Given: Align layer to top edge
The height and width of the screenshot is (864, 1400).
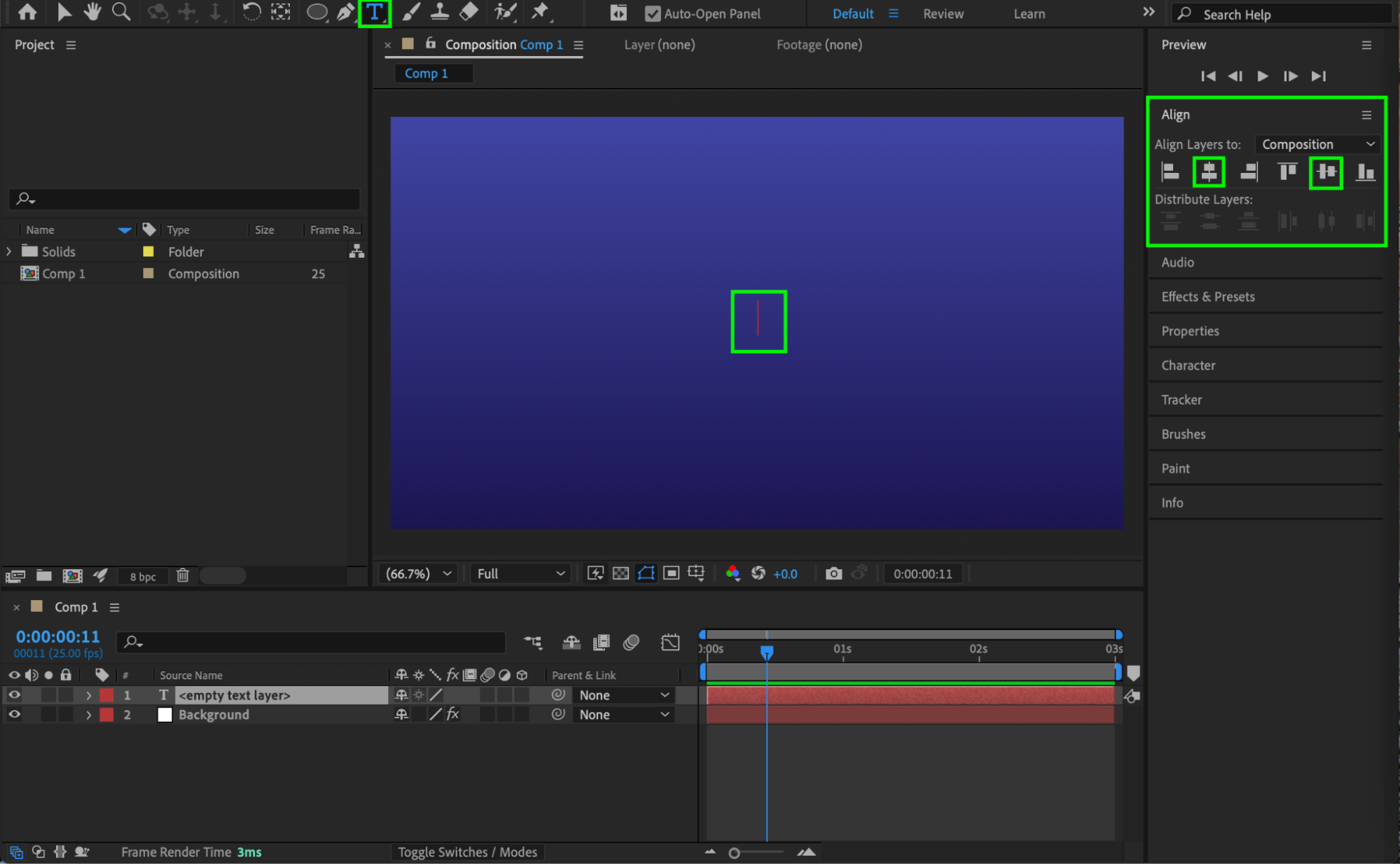Looking at the screenshot, I should pyautogui.click(x=1287, y=172).
